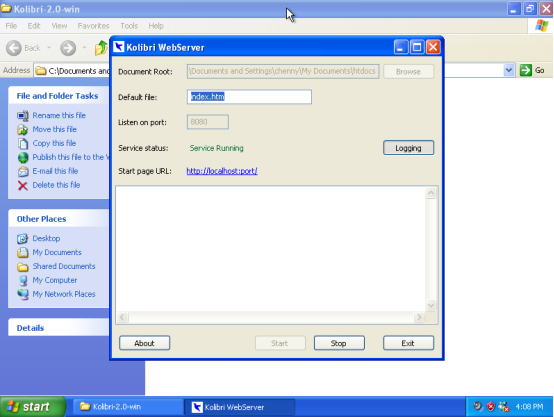The image size is (554, 417).
Task: Click the Copy this file link
Action: [54, 143]
